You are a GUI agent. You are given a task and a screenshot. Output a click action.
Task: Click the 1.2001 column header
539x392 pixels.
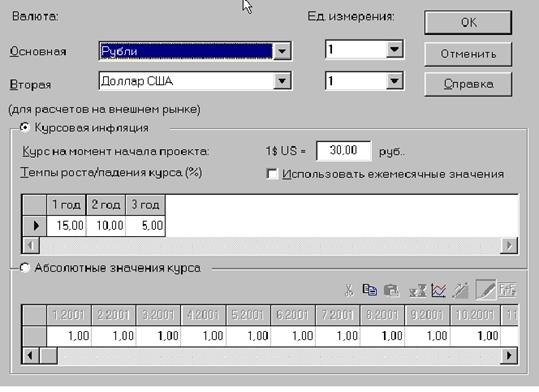[x=69, y=315]
